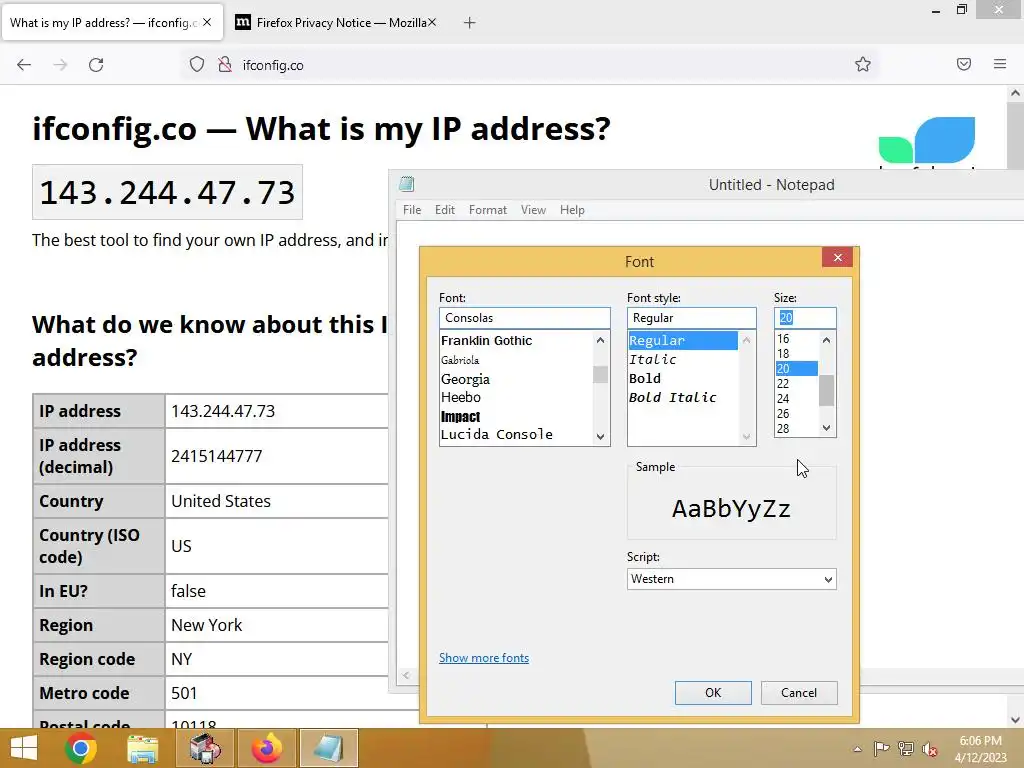This screenshot has width=1024, height=768.
Task: Open the Script dropdown showing Western
Action: [731, 579]
